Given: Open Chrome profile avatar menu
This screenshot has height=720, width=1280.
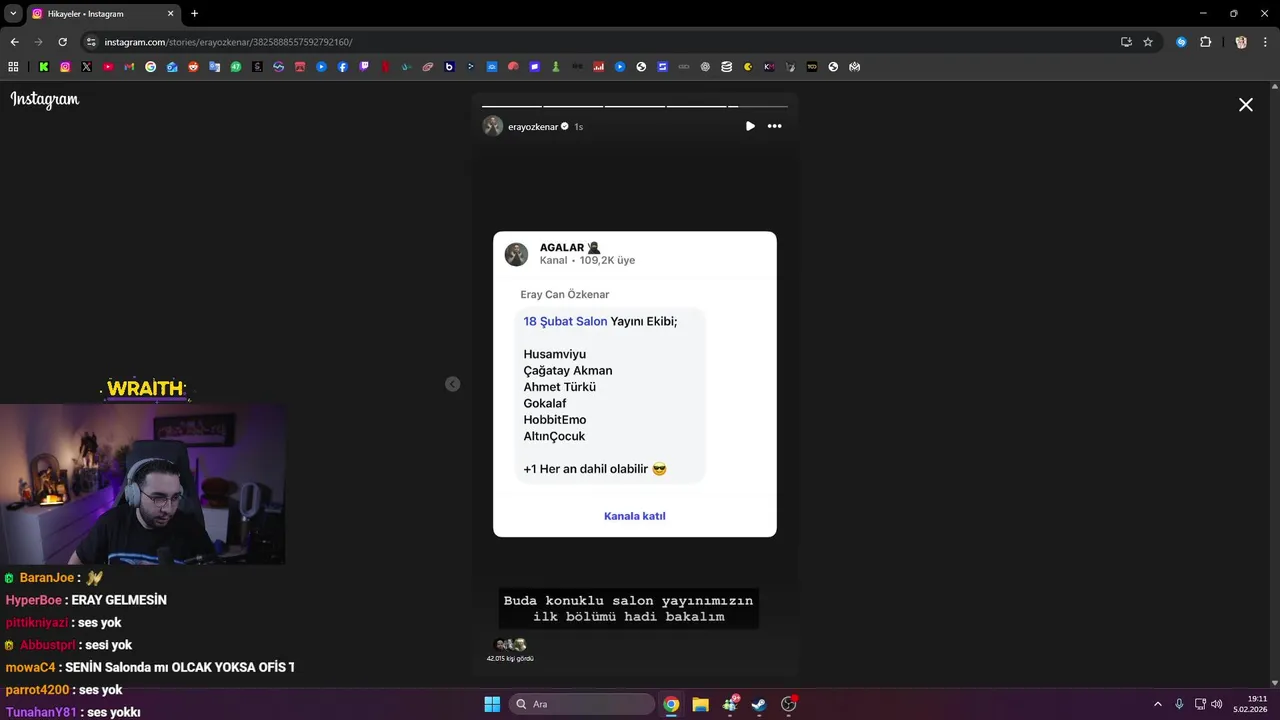Looking at the screenshot, I should (1241, 42).
